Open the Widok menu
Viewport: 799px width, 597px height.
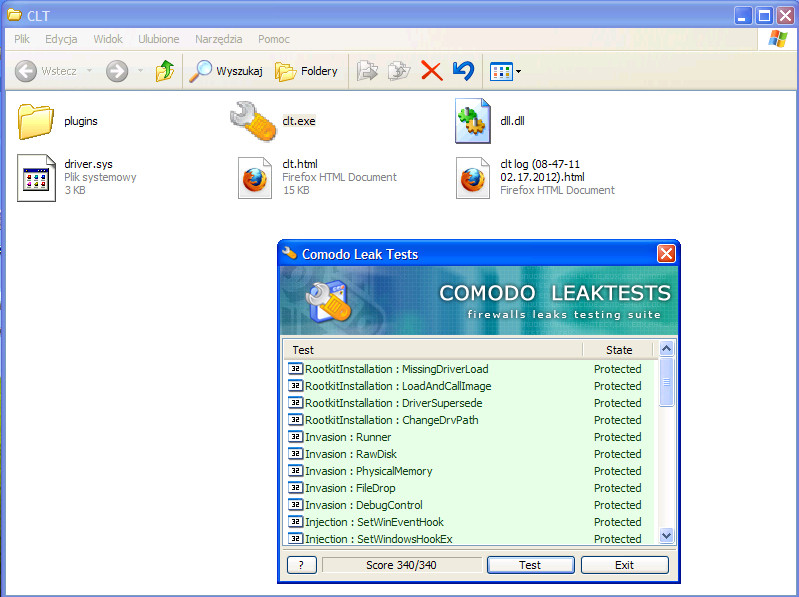click(108, 39)
